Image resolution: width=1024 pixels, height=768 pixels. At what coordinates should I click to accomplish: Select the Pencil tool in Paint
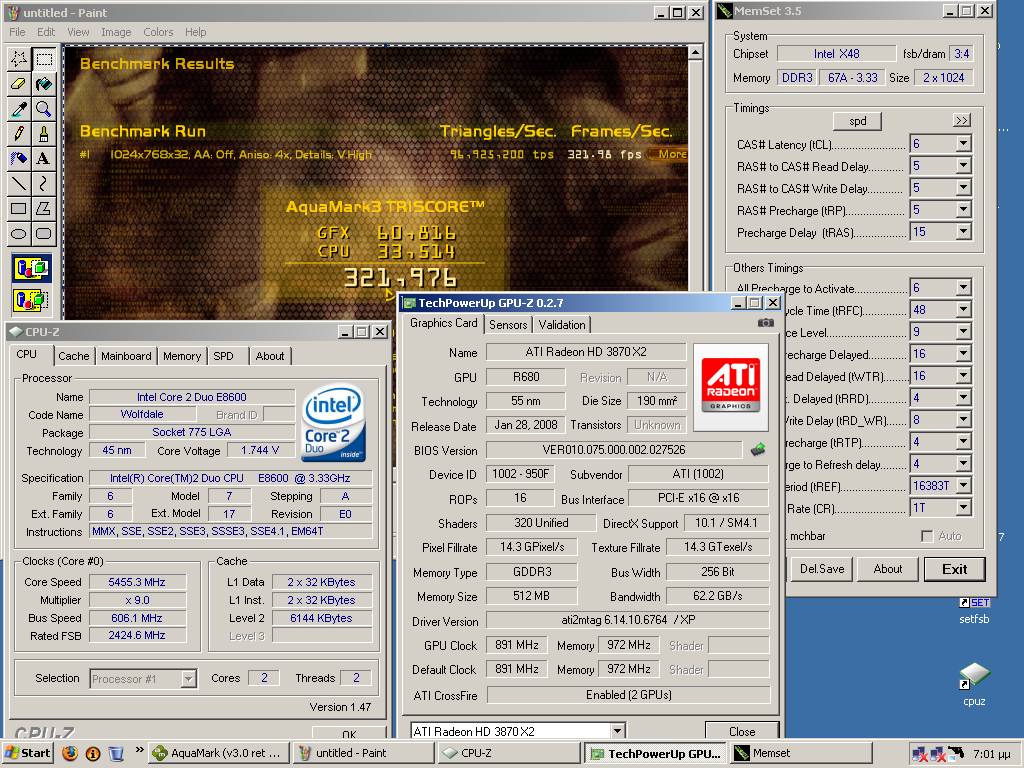pos(19,133)
